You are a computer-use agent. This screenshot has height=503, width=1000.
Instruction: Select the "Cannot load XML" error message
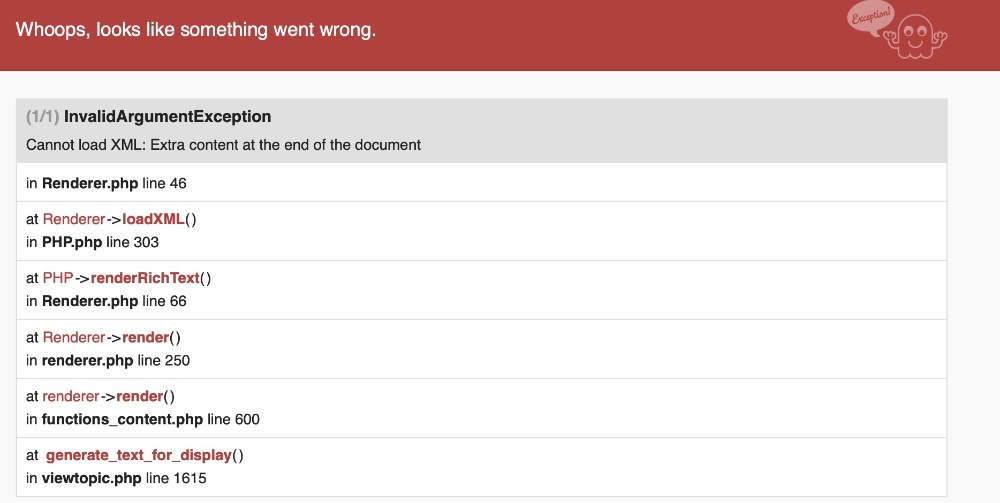[x=223, y=145]
